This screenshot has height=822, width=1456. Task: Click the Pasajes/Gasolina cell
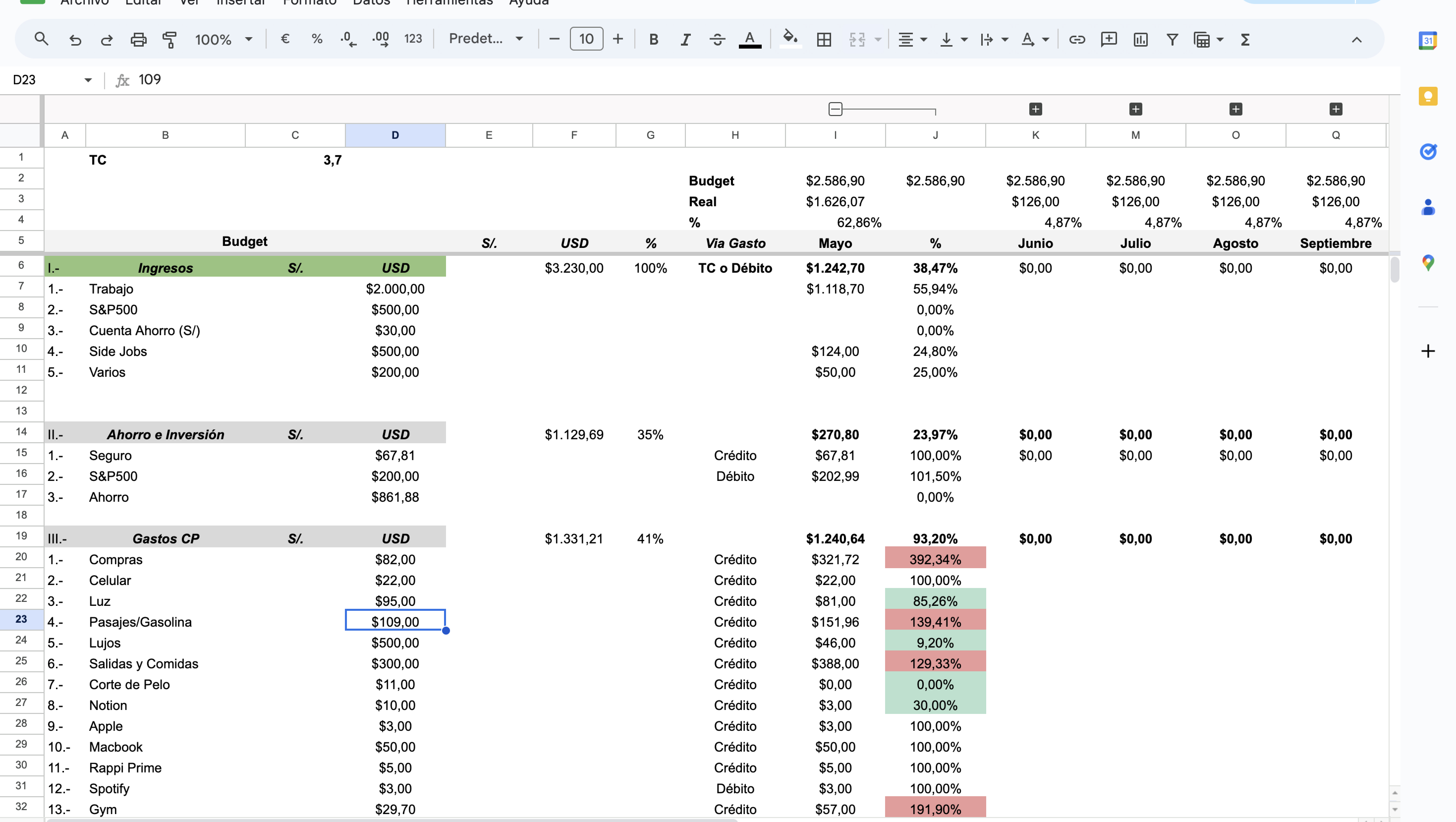[165, 622]
